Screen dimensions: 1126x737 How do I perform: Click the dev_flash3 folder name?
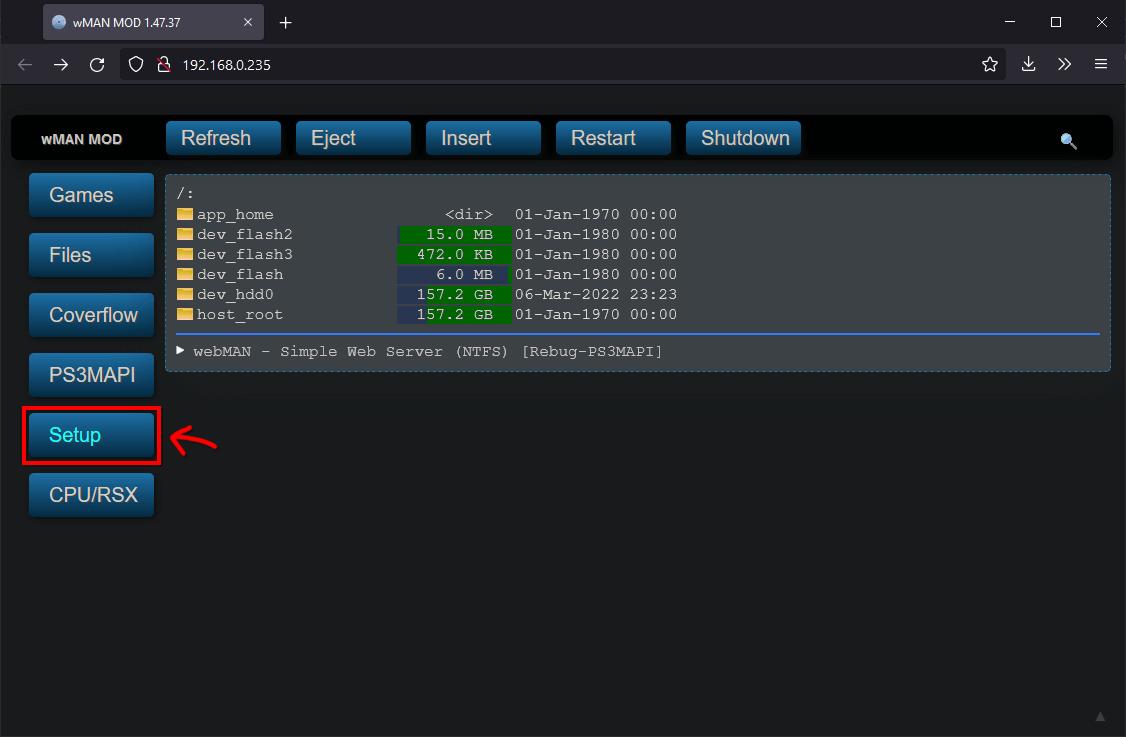tap(245, 254)
